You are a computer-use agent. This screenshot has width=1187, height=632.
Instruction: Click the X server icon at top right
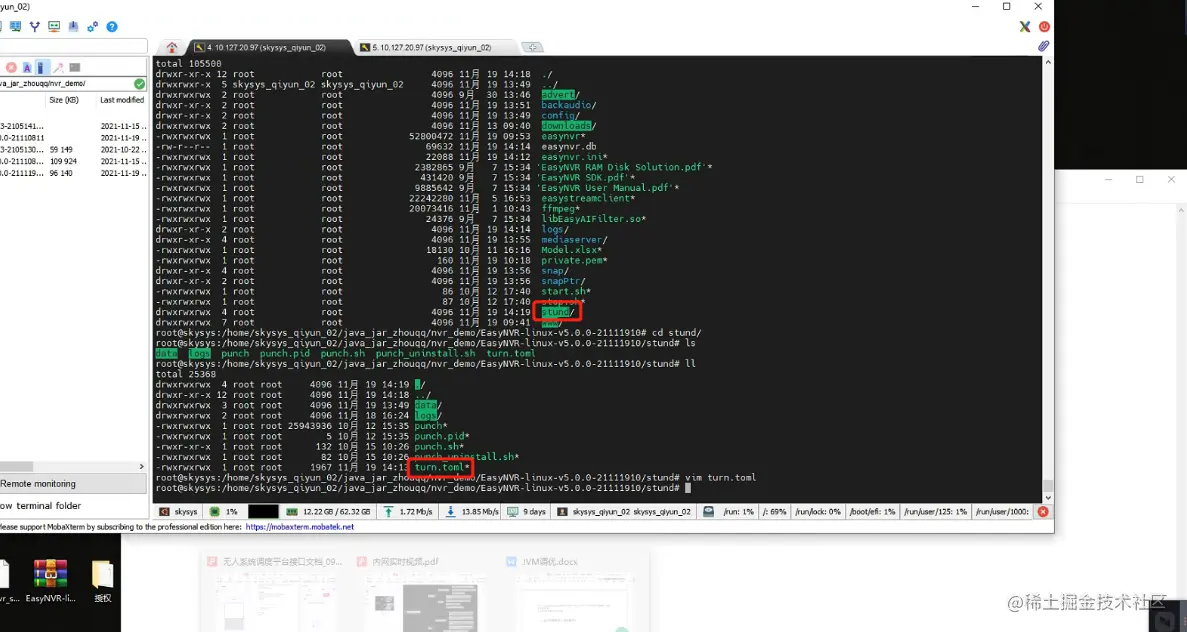click(1025, 26)
